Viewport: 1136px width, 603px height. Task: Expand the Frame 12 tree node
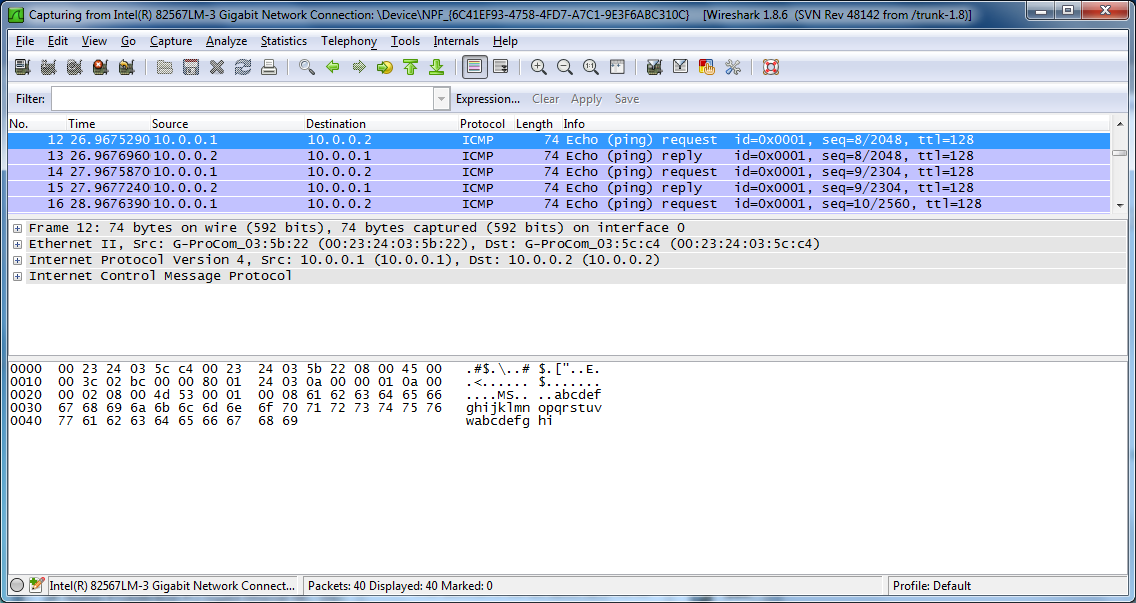(17, 228)
